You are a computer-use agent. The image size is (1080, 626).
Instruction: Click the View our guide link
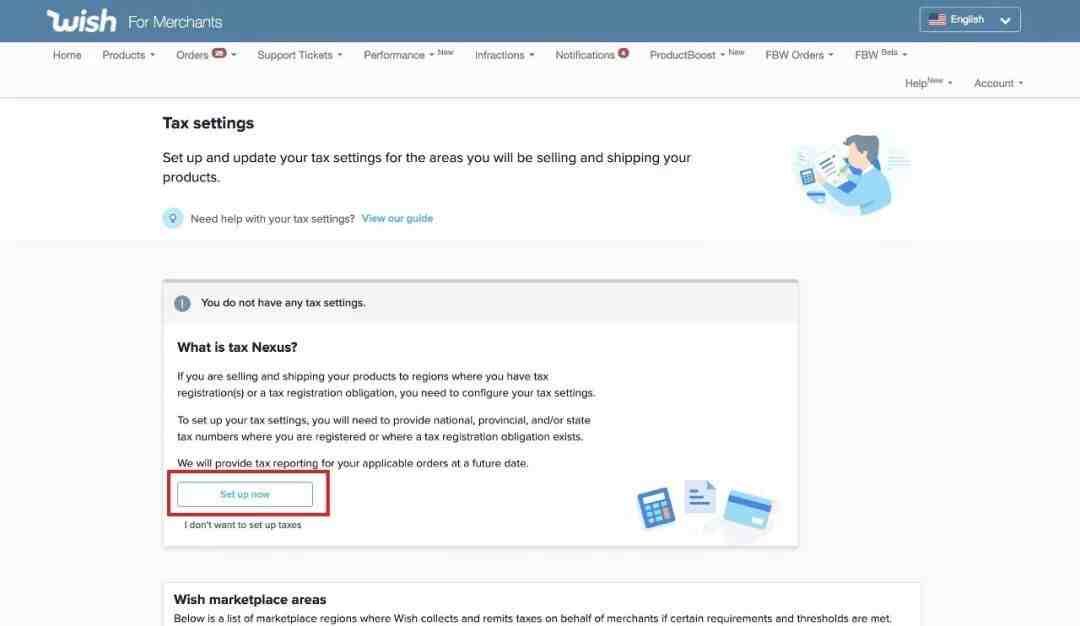click(x=397, y=218)
